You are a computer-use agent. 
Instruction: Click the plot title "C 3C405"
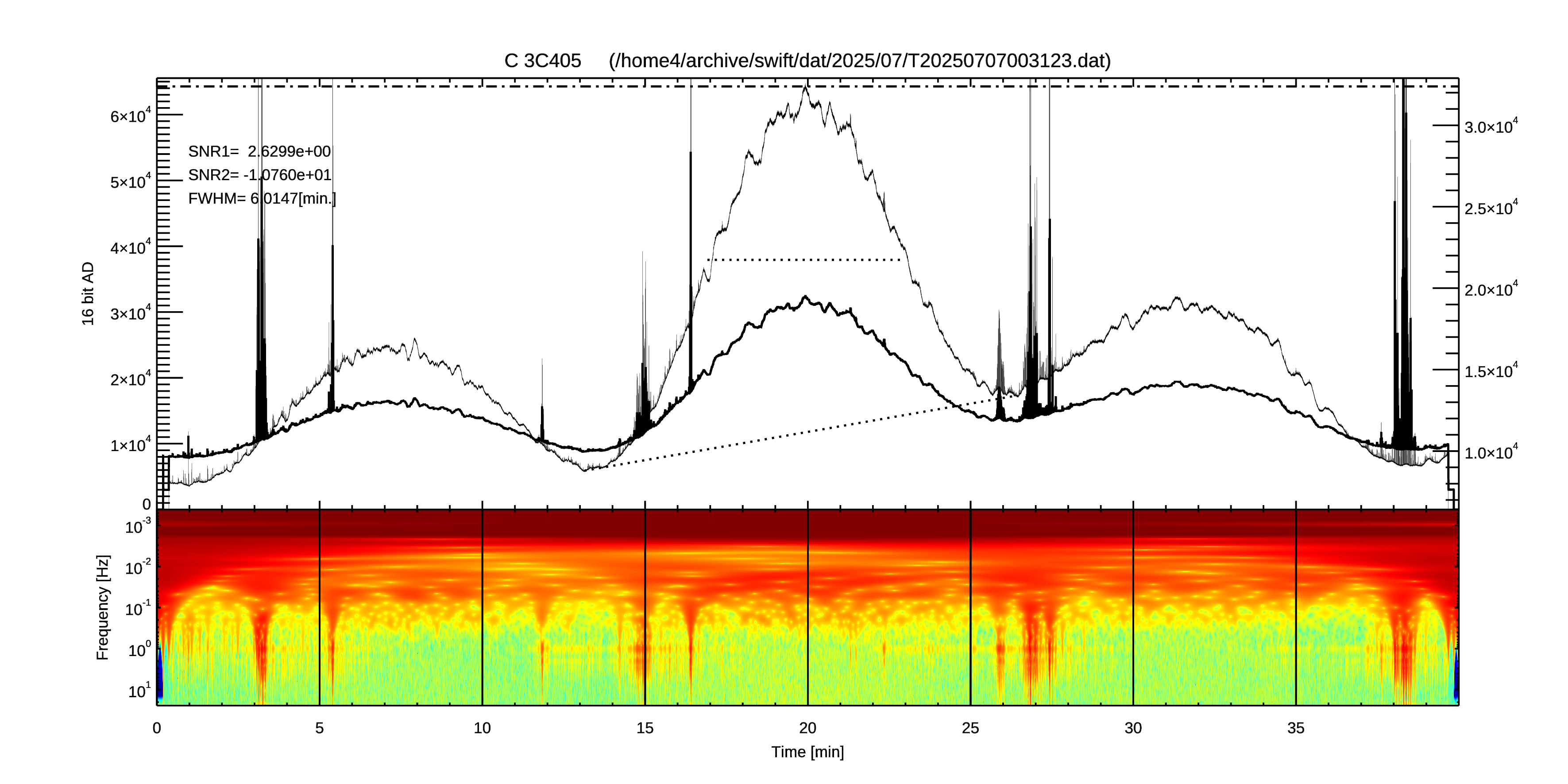[542, 61]
